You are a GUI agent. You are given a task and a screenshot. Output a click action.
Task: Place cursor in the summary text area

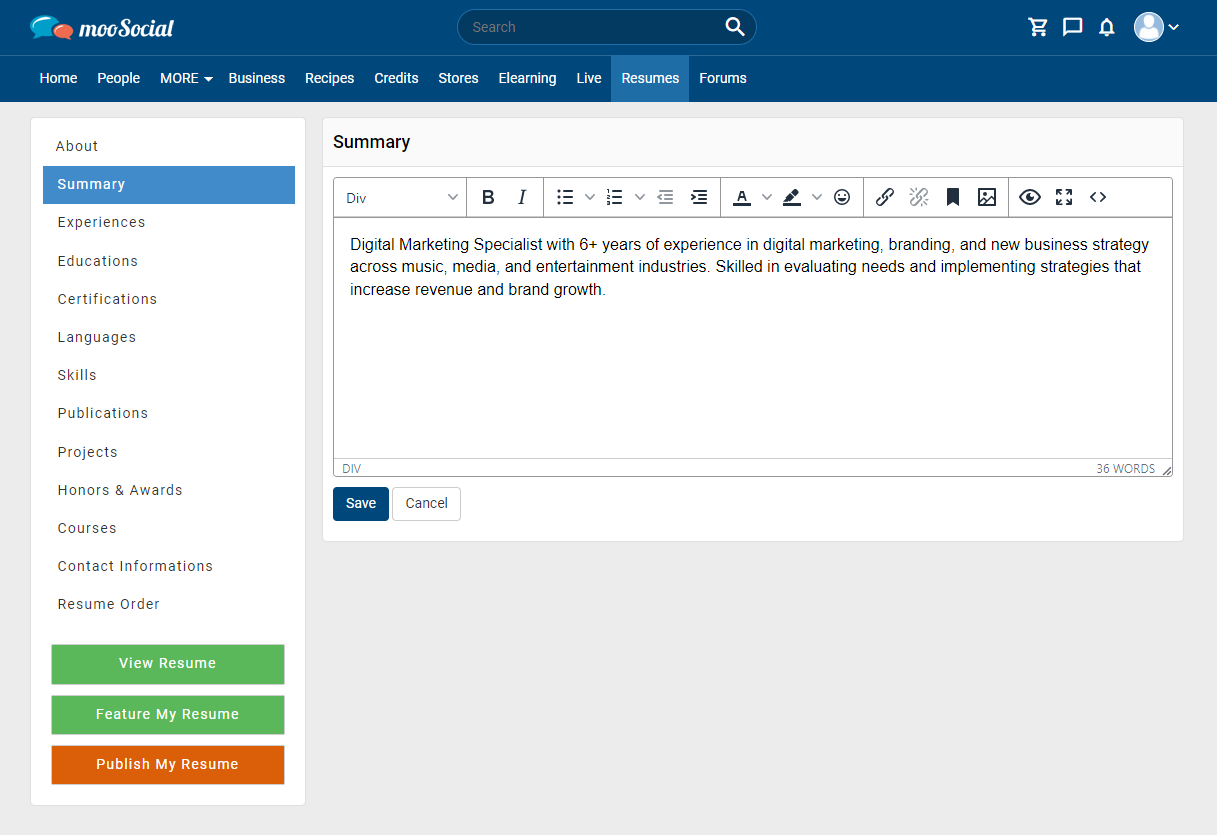(x=752, y=338)
